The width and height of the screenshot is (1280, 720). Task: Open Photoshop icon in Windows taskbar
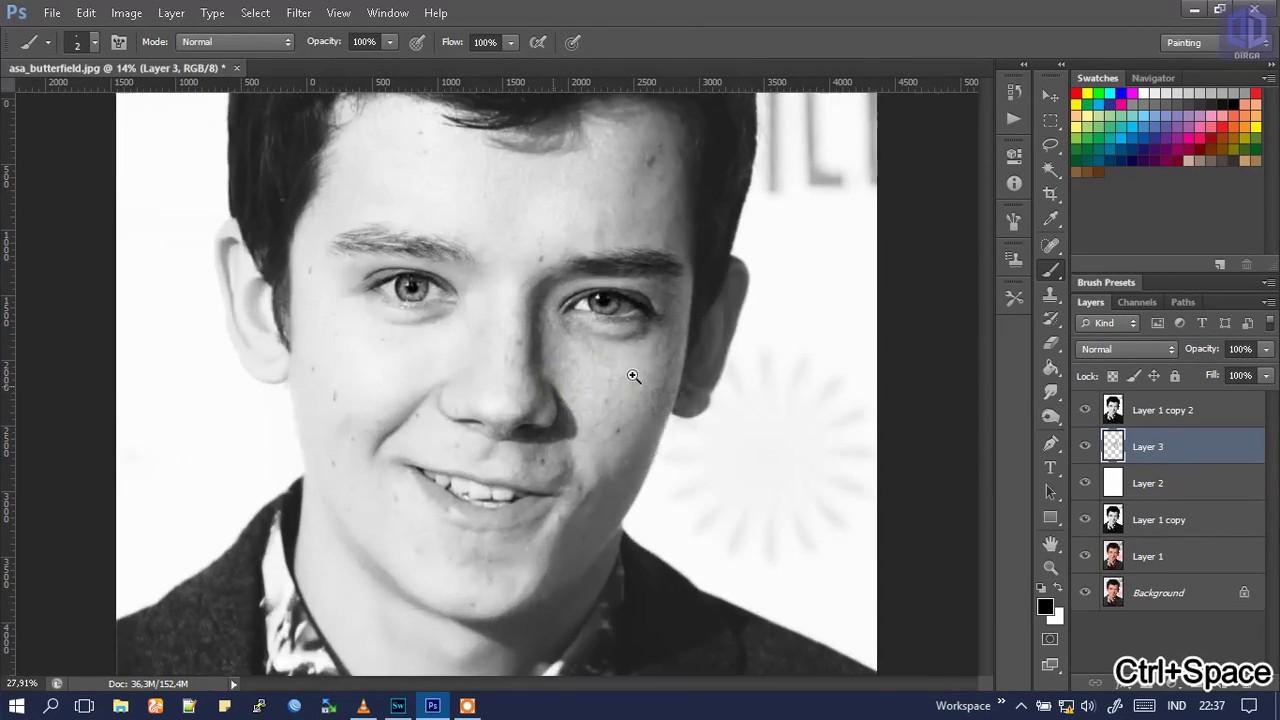(x=432, y=706)
